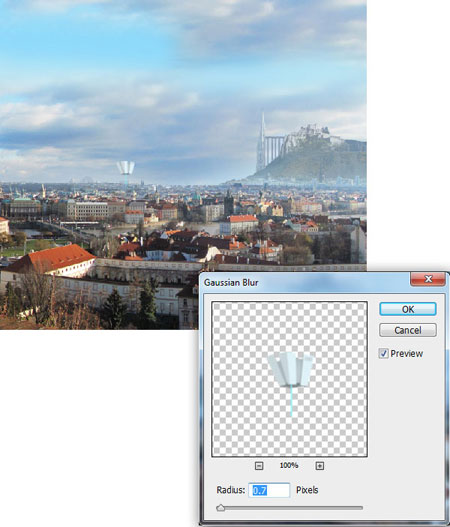Click the Radius slider handle

pyautogui.click(x=220, y=508)
